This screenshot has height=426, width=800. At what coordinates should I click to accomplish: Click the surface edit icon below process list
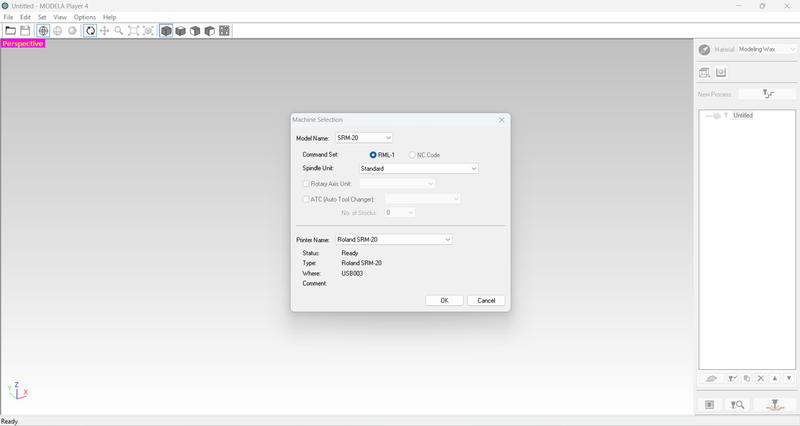(x=711, y=379)
